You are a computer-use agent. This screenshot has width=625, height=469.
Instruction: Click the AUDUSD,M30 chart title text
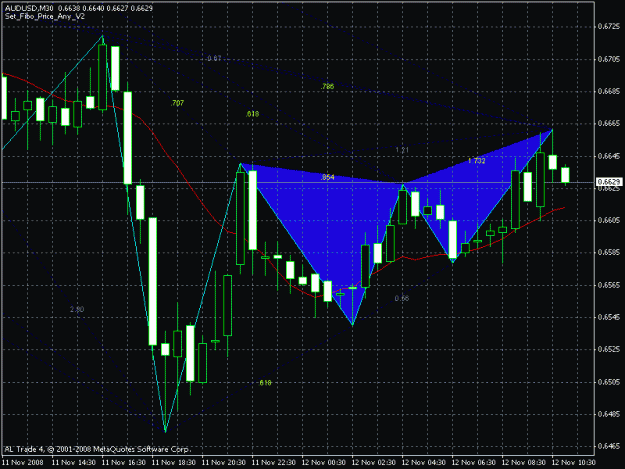point(28,8)
